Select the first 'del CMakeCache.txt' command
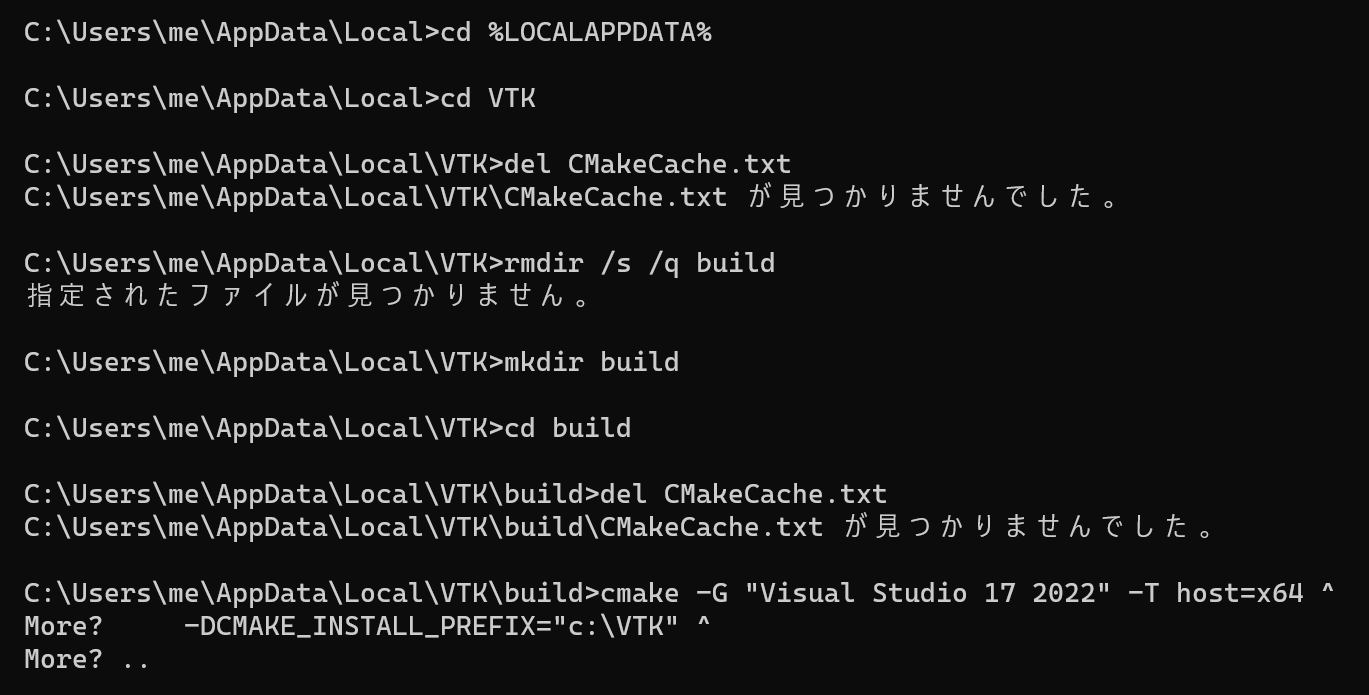 648,164
